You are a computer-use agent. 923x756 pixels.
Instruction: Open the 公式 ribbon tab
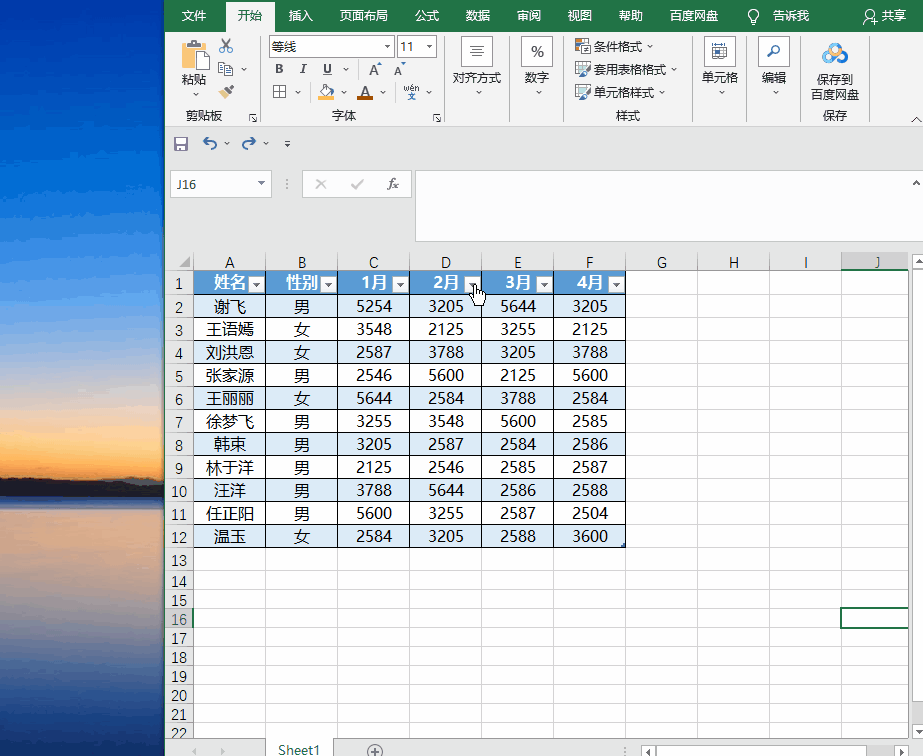(427, 16)
